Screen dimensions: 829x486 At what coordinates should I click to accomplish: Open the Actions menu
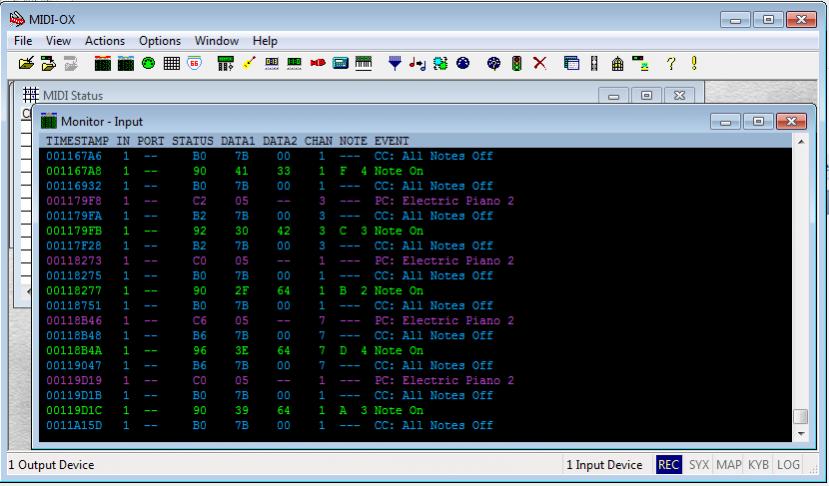point(105,41)
